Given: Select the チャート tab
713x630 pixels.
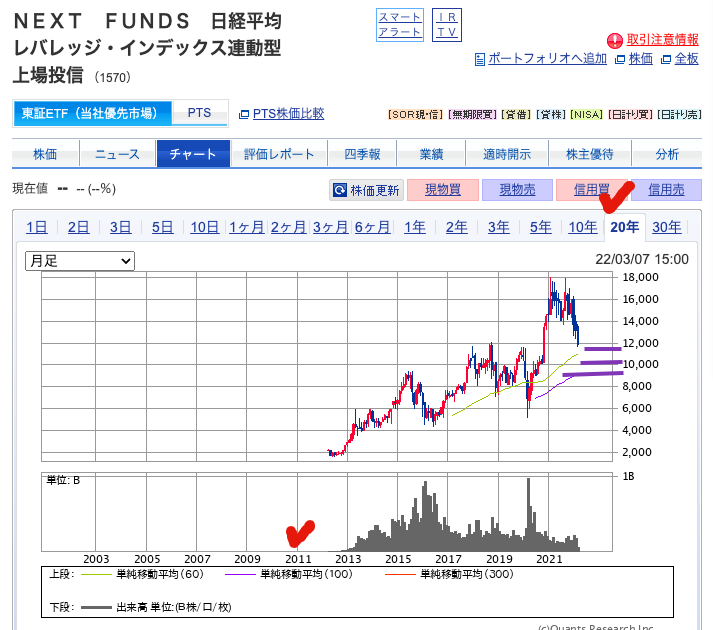Looking at the screenshot, I should (x=193, y=154).
